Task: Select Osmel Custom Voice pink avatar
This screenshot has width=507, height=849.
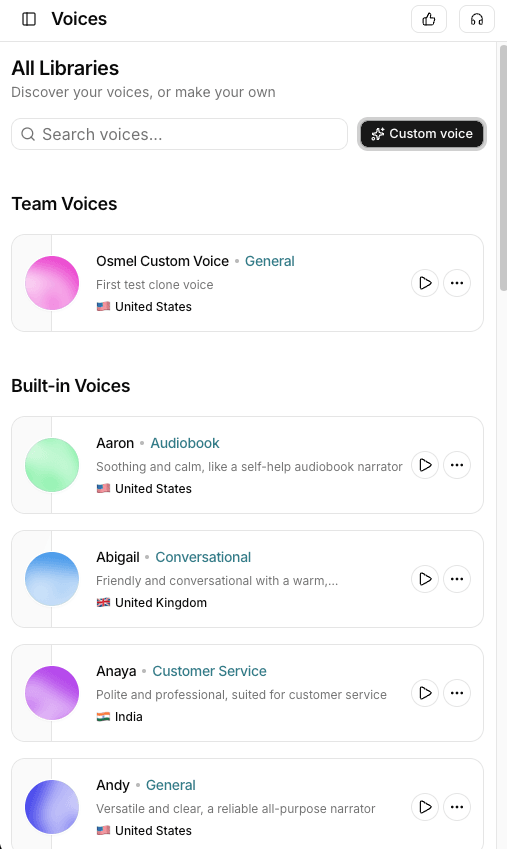Action: click(52, 283)
